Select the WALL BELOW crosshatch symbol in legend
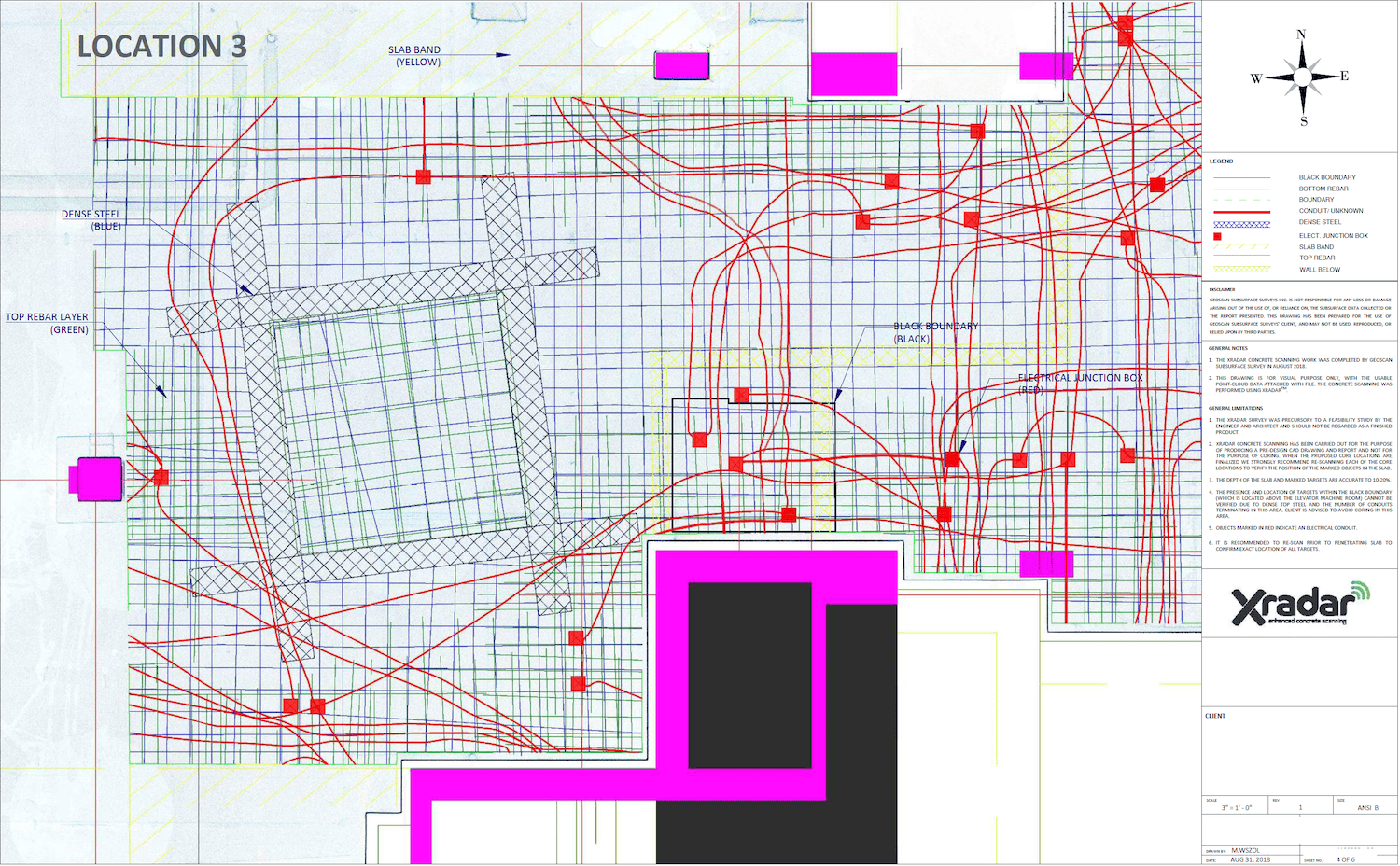The height and width of the screenshot is (866, 1400). coord(1240,269)
